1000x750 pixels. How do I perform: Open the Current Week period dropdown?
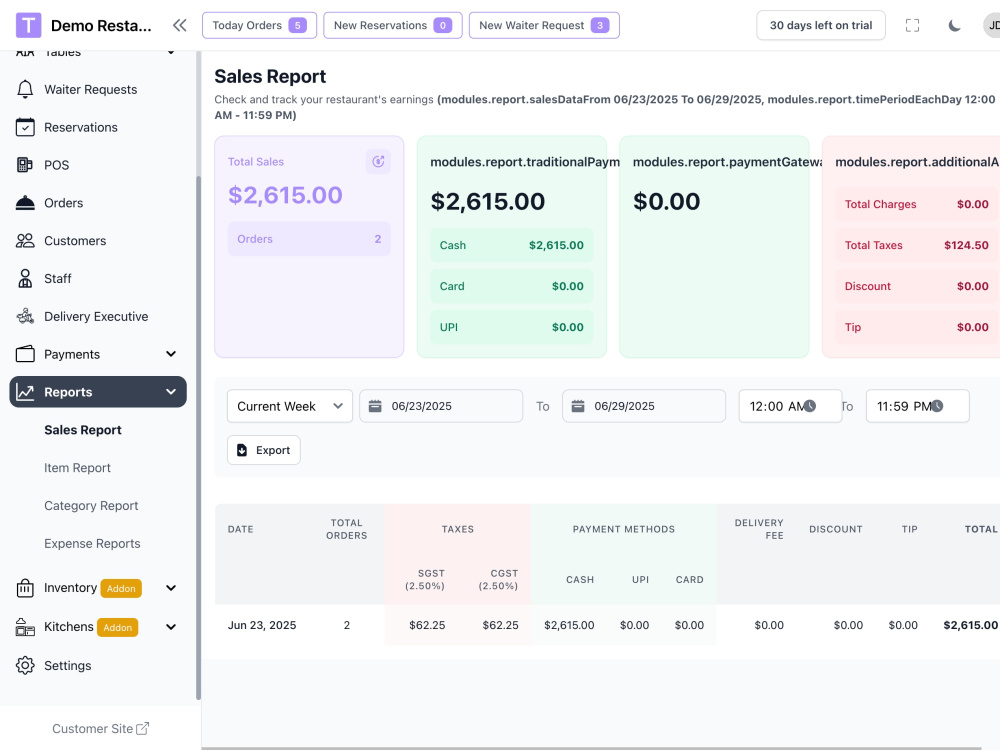290,406
